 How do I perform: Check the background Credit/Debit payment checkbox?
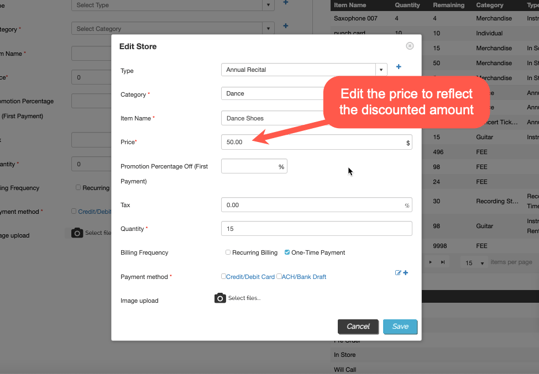(x=74, y=211)
